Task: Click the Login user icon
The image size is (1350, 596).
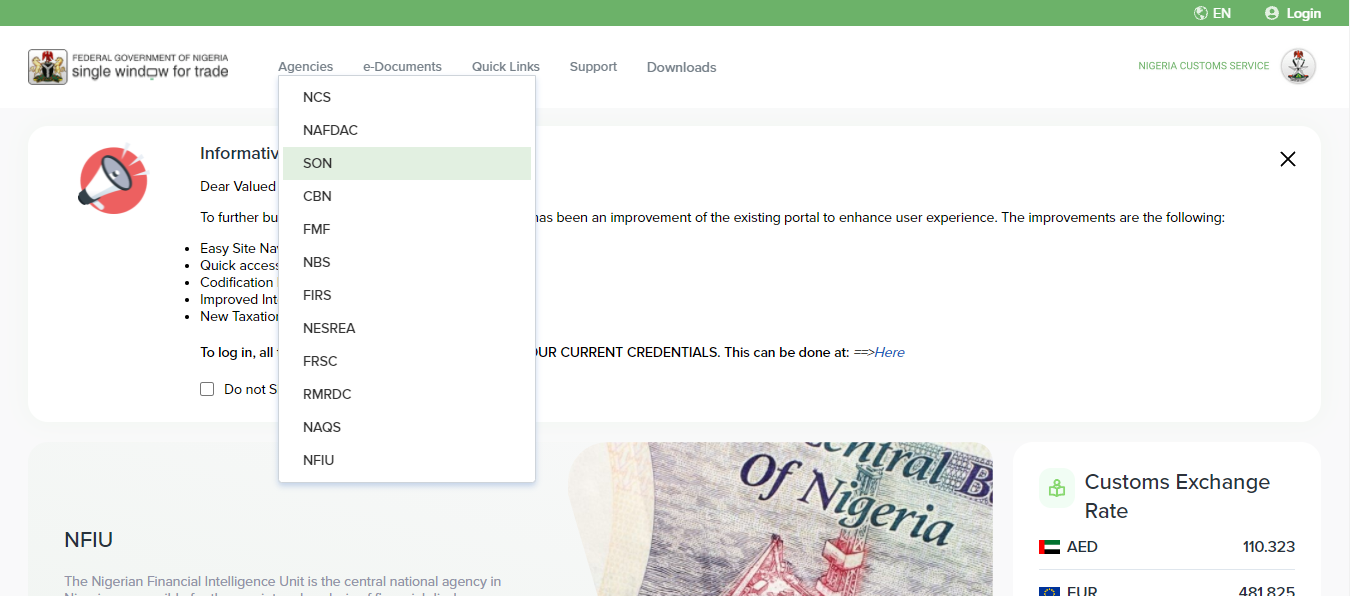Action: [1272, 13]
